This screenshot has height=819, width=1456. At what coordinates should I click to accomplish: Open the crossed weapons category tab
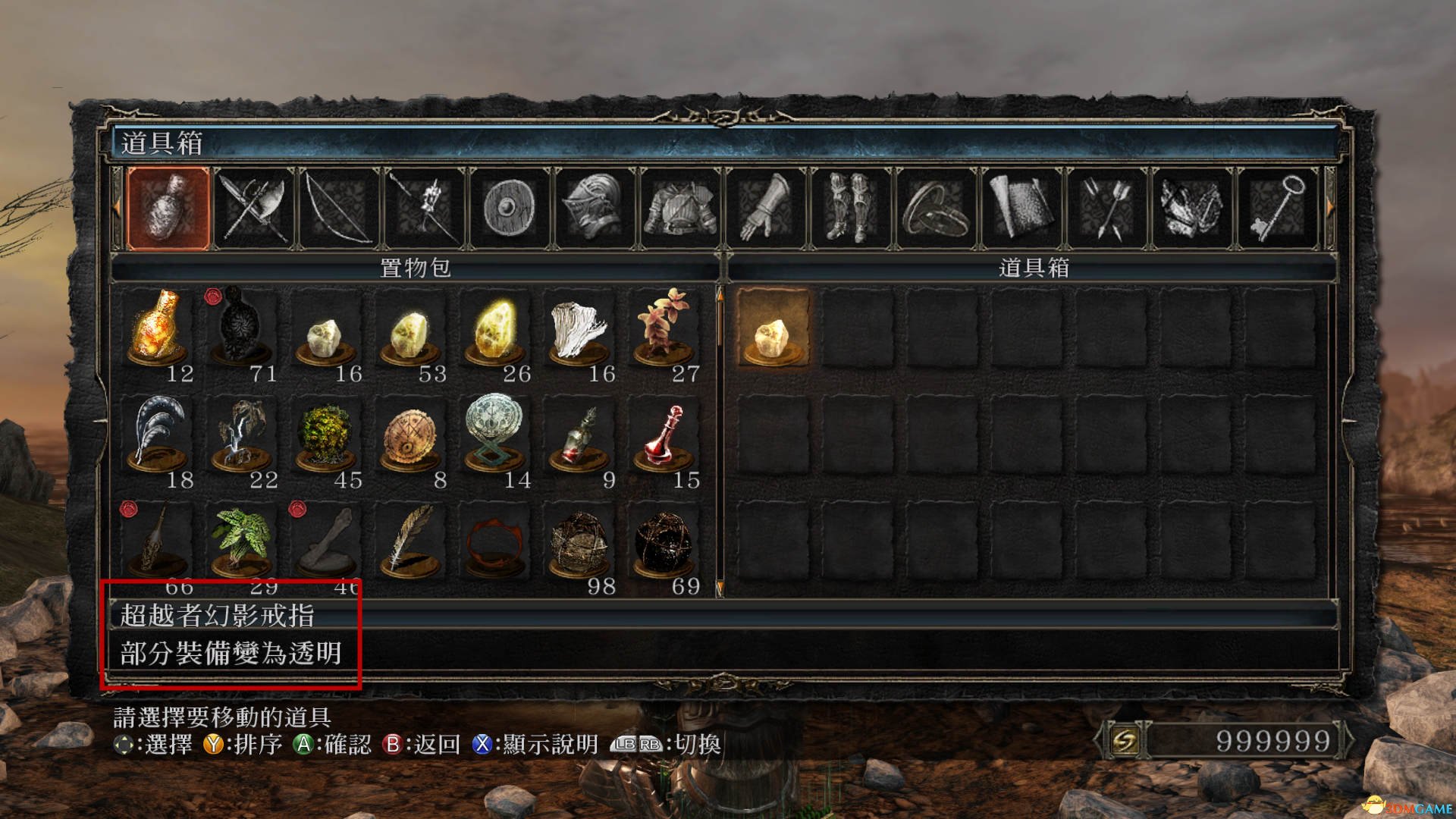coord(253,209)
